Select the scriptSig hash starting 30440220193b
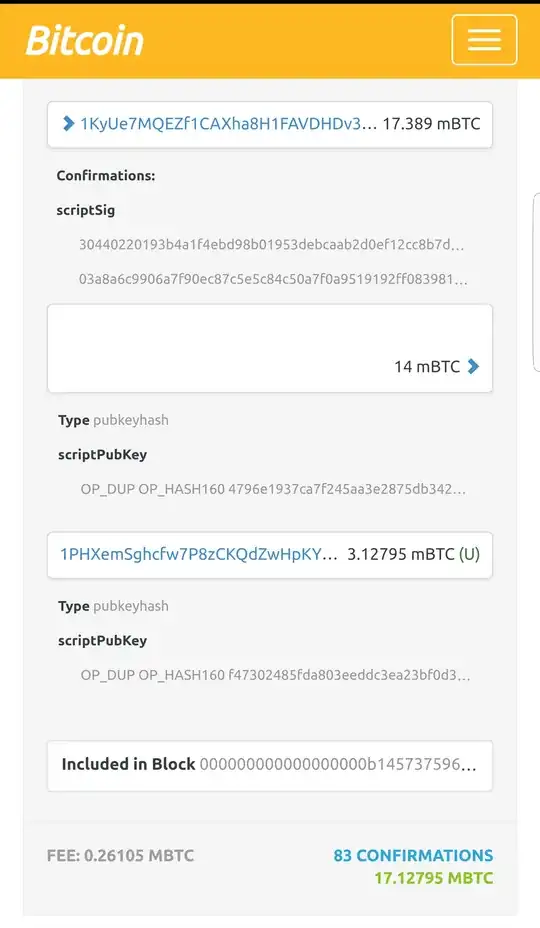This screenshot has width=540, height=928. (x=272, y=244)
